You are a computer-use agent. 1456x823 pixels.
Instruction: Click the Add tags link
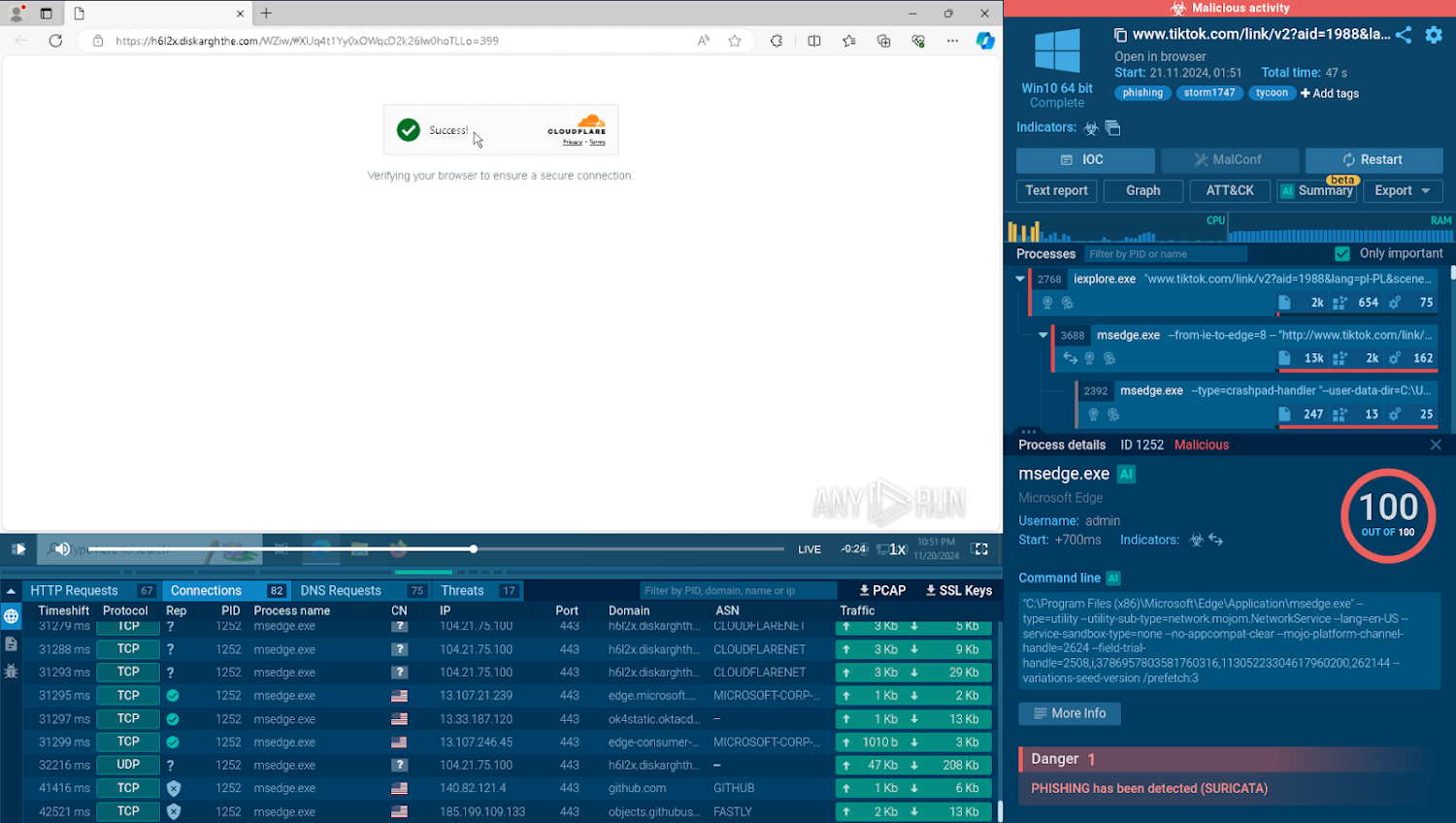point(1330,94)
